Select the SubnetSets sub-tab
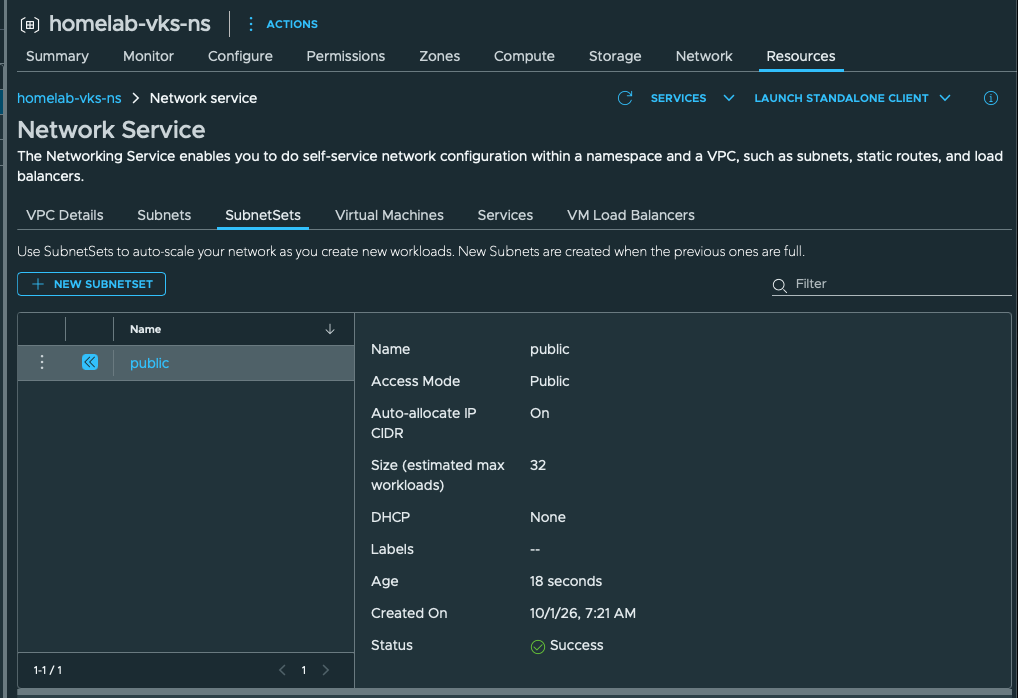This screenshot has height=698, width=1018. [x=262, y=216]
